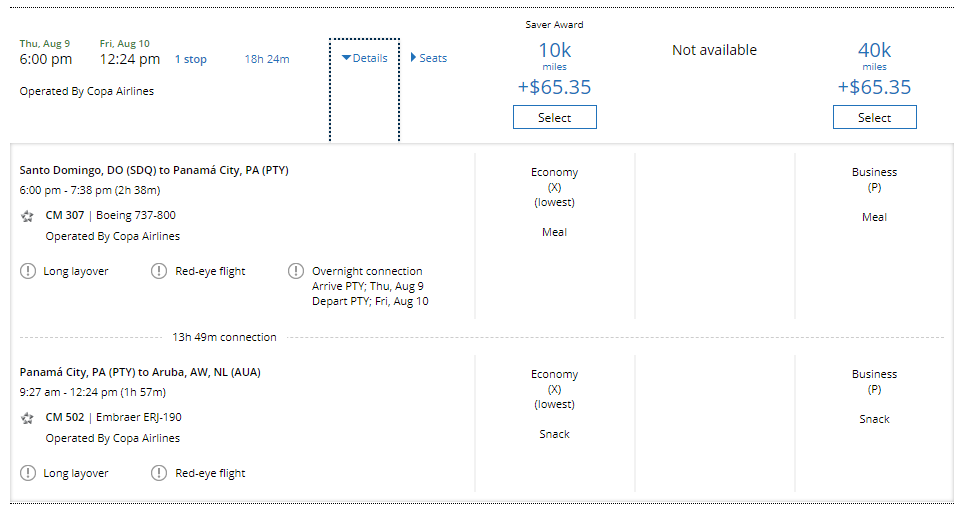Click the Star Alliance icon beside CM 502

tap(27, 418)
